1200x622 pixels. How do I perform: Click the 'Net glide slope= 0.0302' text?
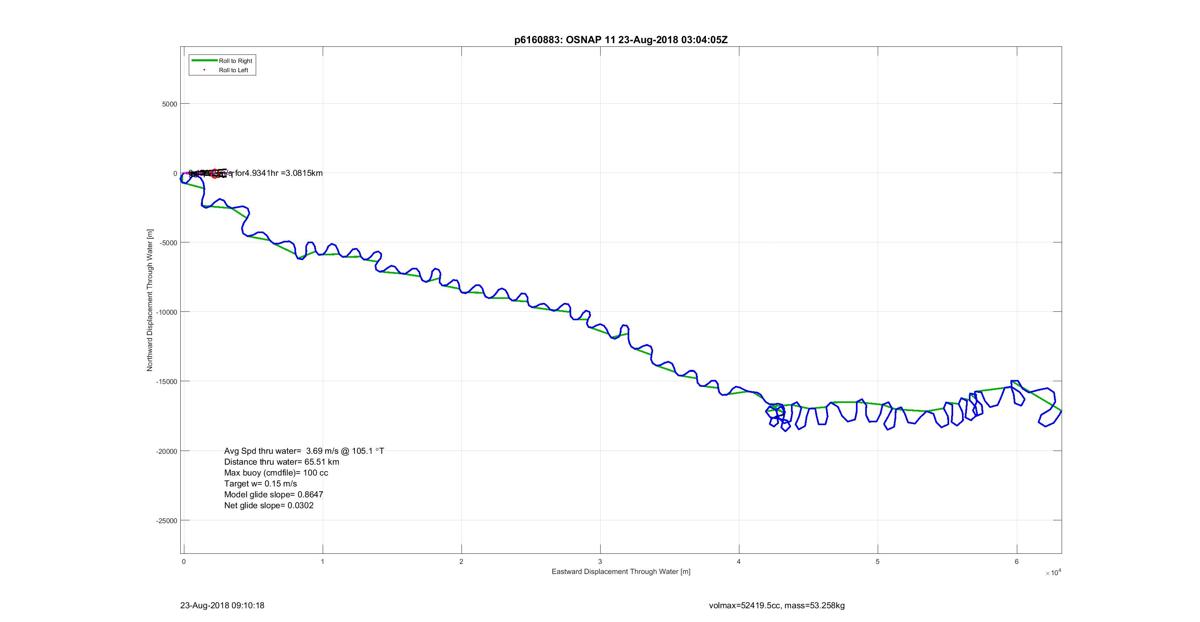[x=269, y=506]
